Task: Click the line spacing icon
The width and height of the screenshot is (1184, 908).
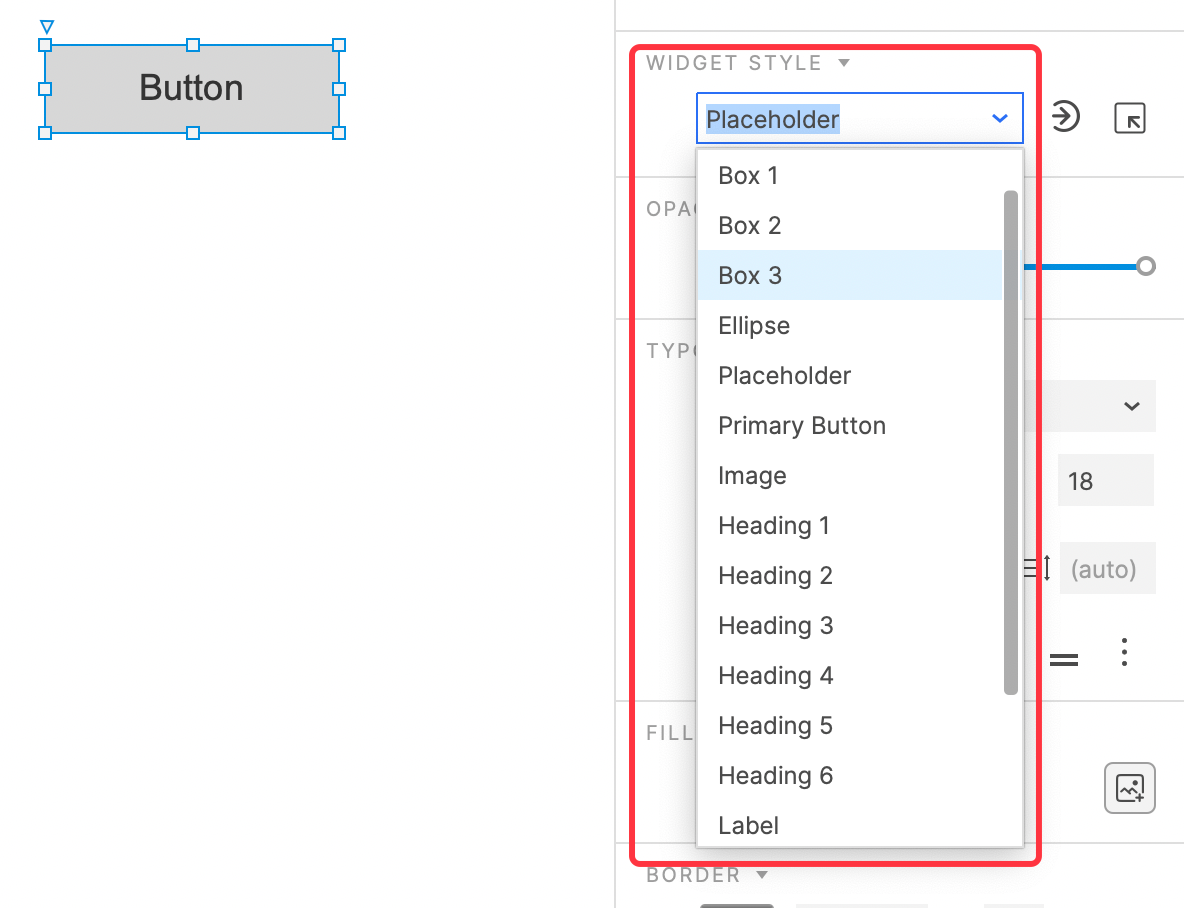Action: [x=1038, y=568]
